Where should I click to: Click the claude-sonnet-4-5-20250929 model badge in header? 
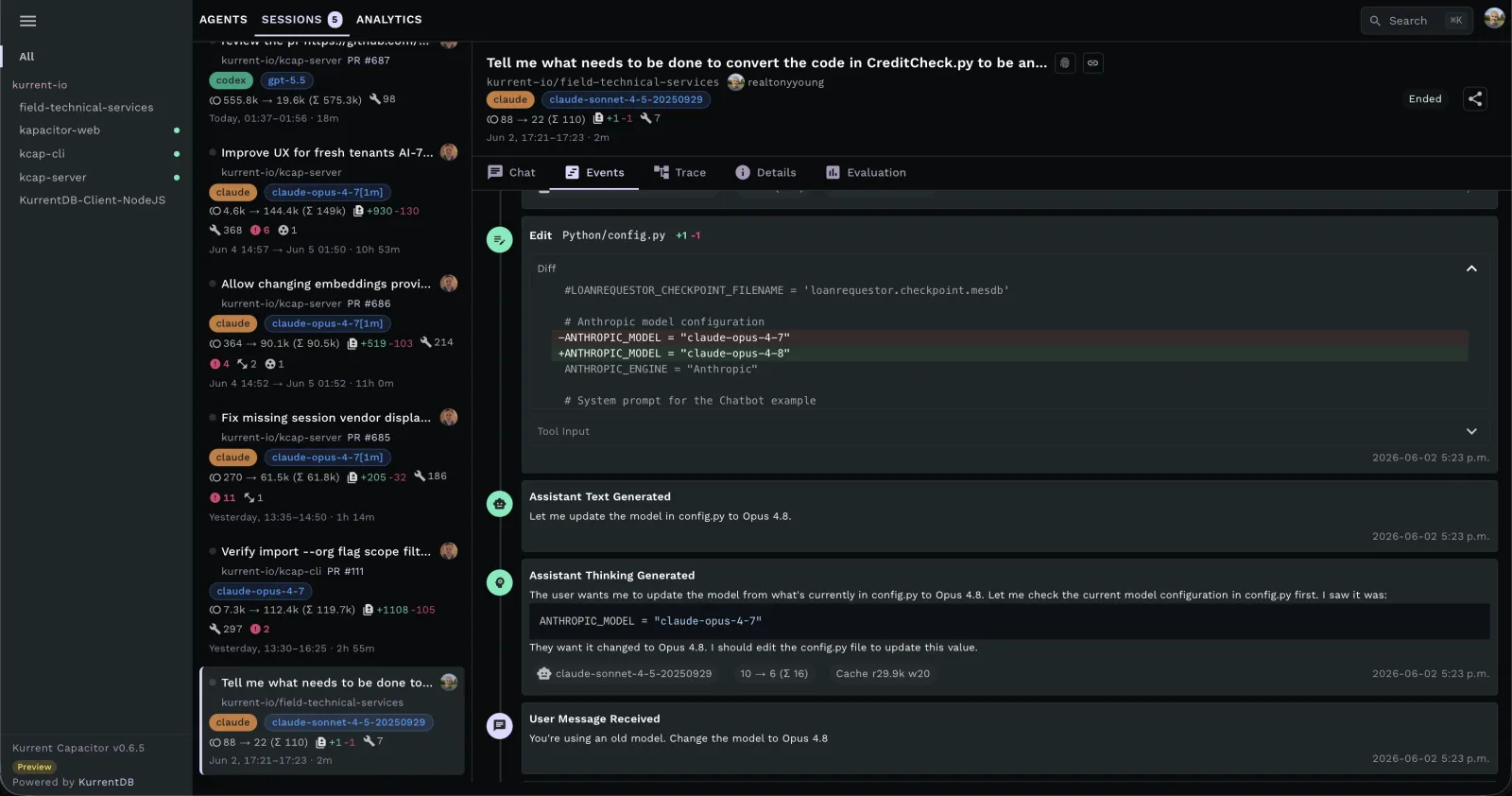(x=626, y=99)
